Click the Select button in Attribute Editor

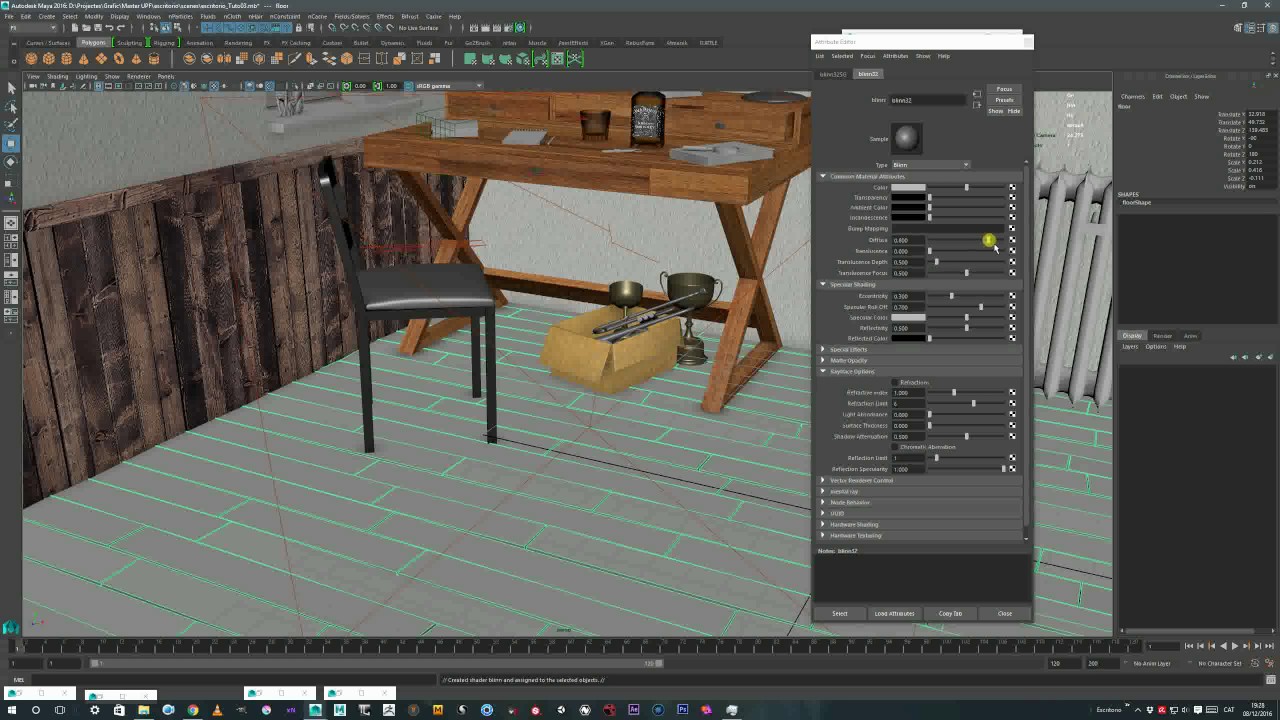tap(840, 613)
